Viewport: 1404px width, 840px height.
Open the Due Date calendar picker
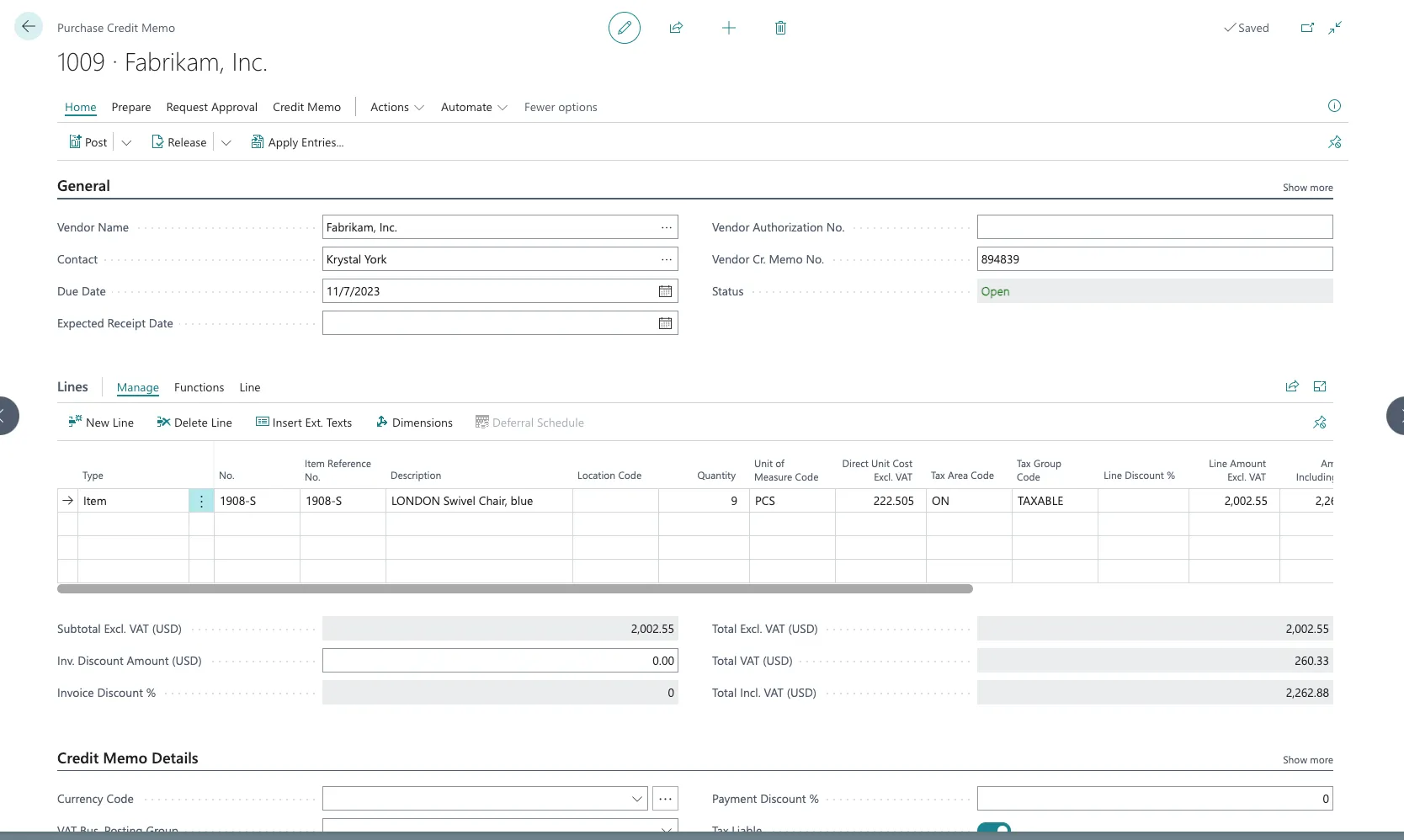[x=665, y=291]
